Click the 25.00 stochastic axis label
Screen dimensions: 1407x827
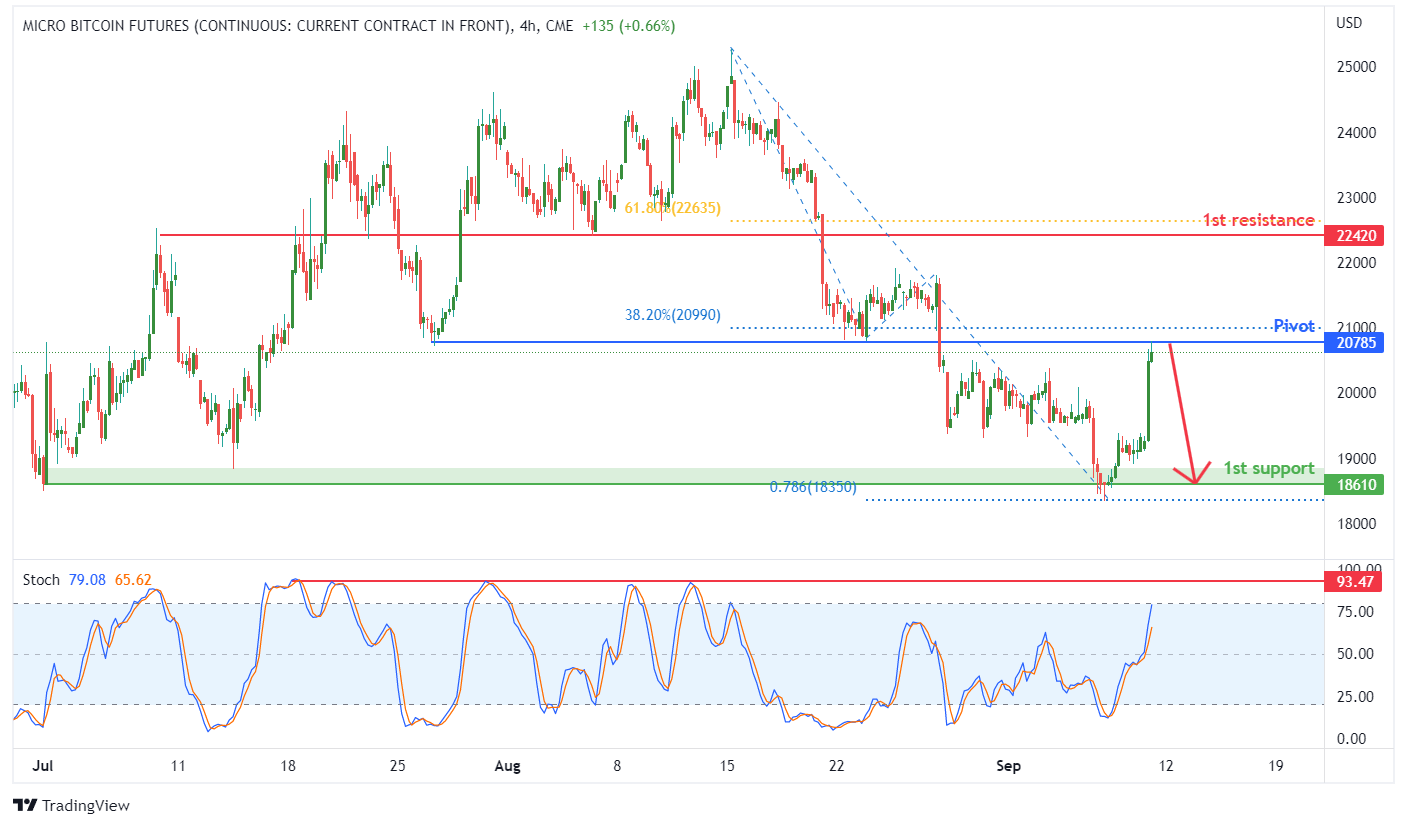point(1354,697)
